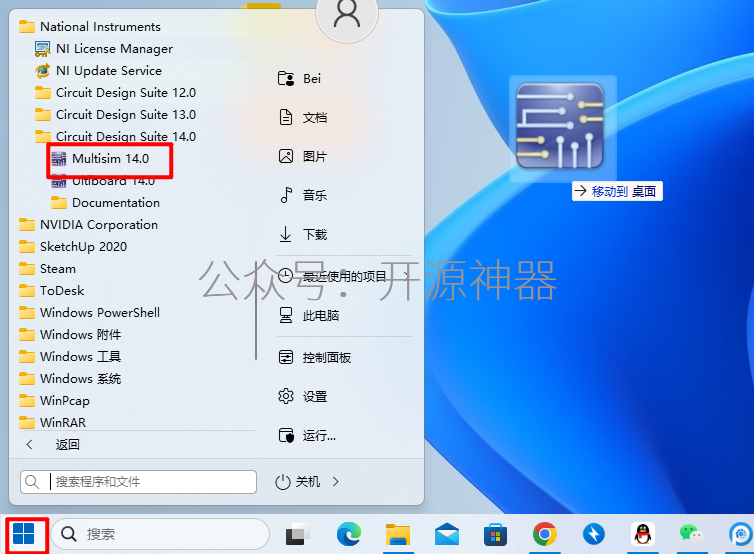
Task: Expand the NVIDIA Corporation folder
Action: point(88,225)
